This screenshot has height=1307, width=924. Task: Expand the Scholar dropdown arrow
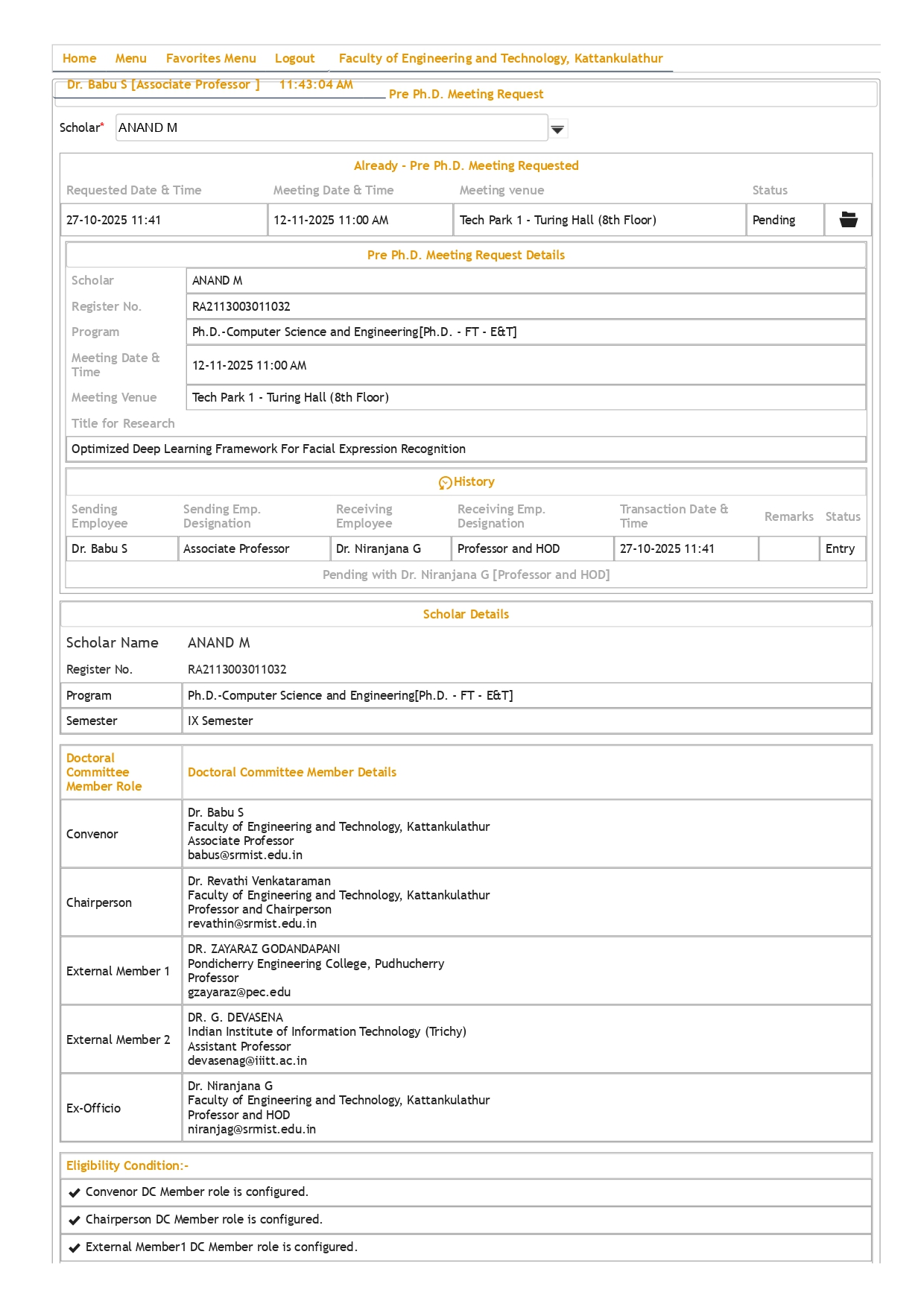pos(557,129)
